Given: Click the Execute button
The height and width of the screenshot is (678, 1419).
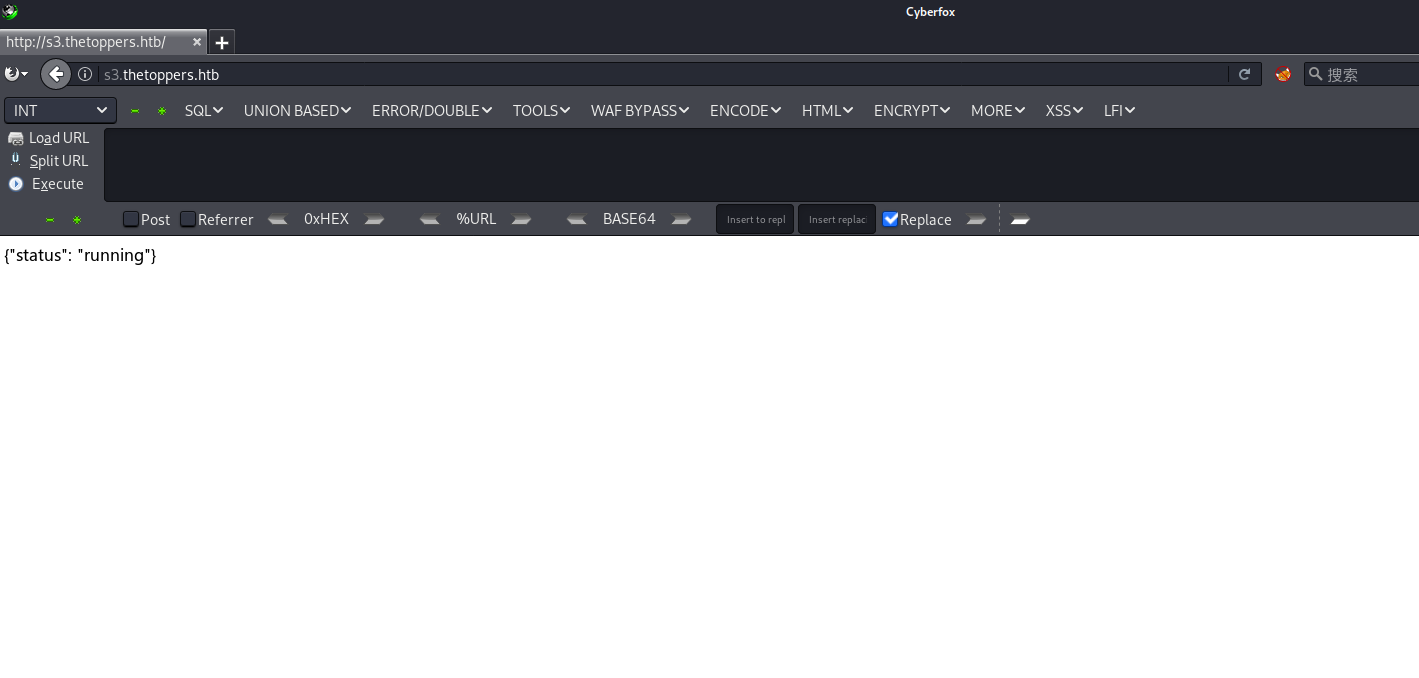Looking at the screenshot, I should point(47,184).
